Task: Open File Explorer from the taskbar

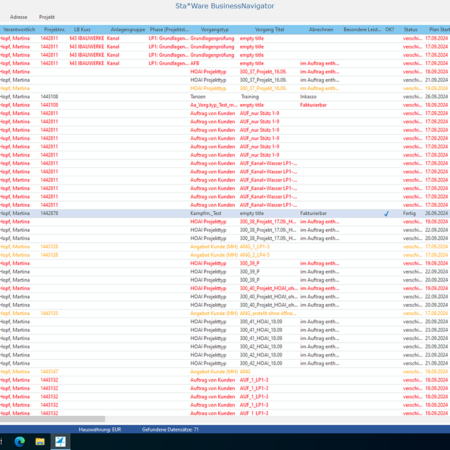Action: 40,442
